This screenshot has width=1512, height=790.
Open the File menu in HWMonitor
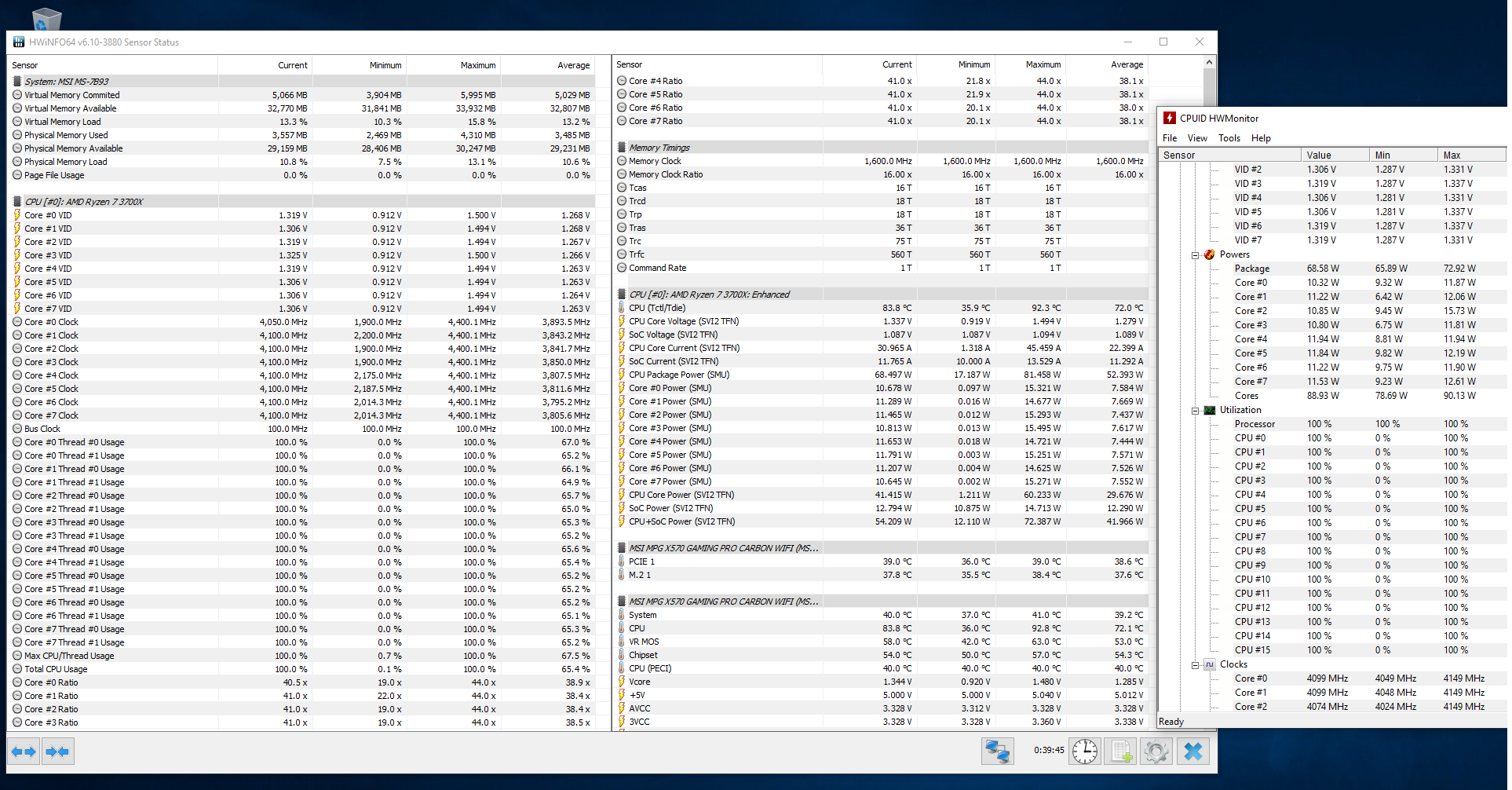coord(1170,138)
